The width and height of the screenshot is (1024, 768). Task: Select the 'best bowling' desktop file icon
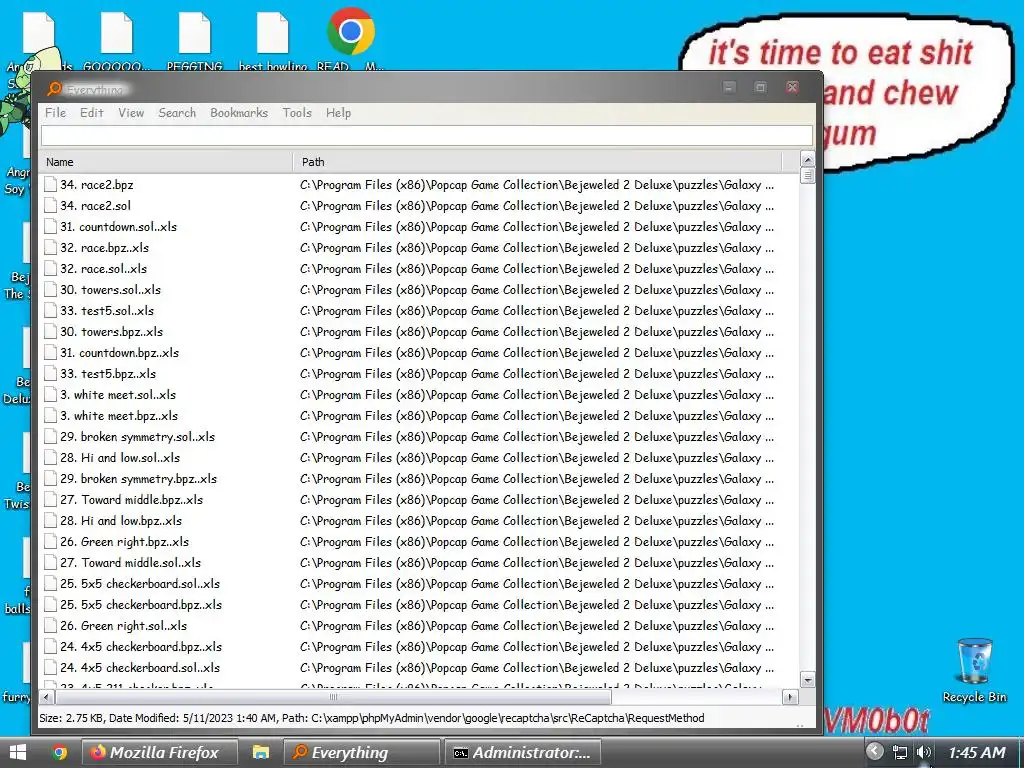(x=273, y=41)
